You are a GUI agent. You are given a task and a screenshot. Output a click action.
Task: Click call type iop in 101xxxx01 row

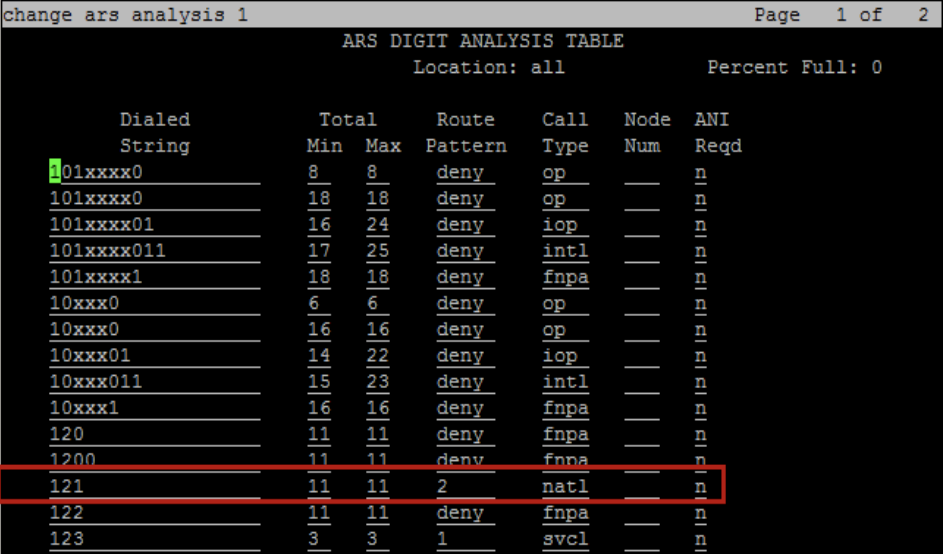[x=565, y=225]
